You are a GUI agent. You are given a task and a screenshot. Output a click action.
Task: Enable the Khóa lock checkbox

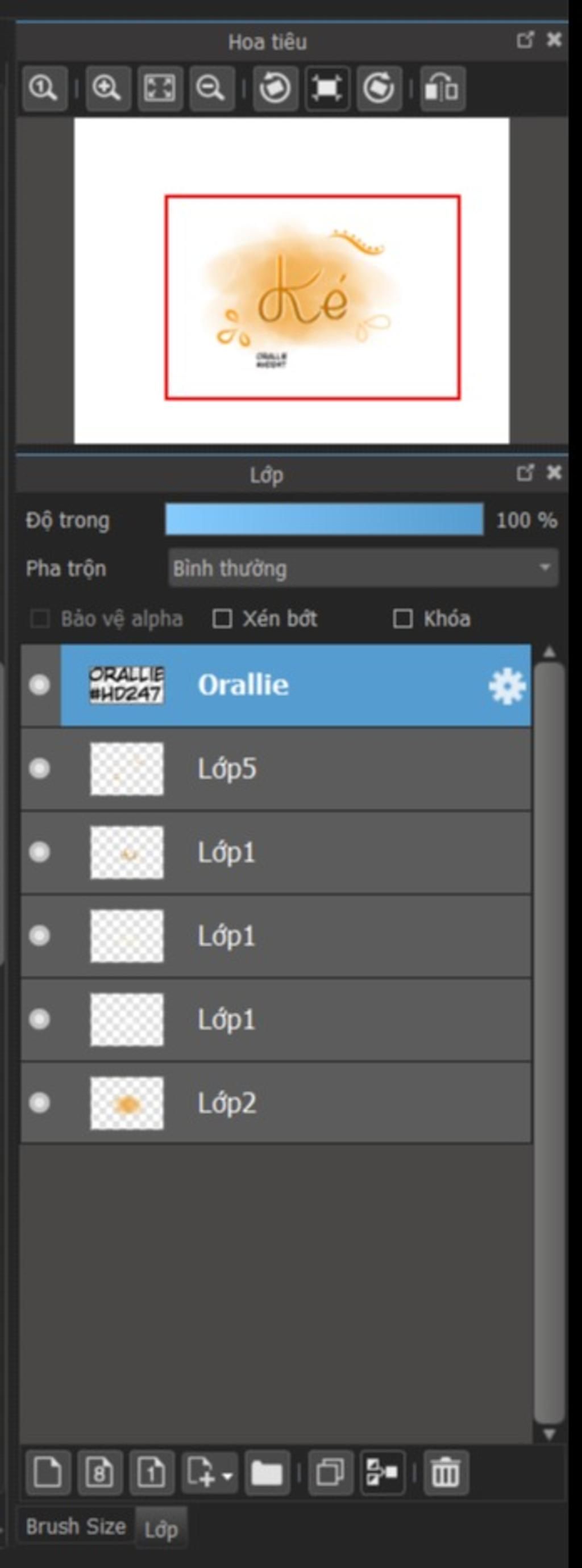click(x=402, y=619)
